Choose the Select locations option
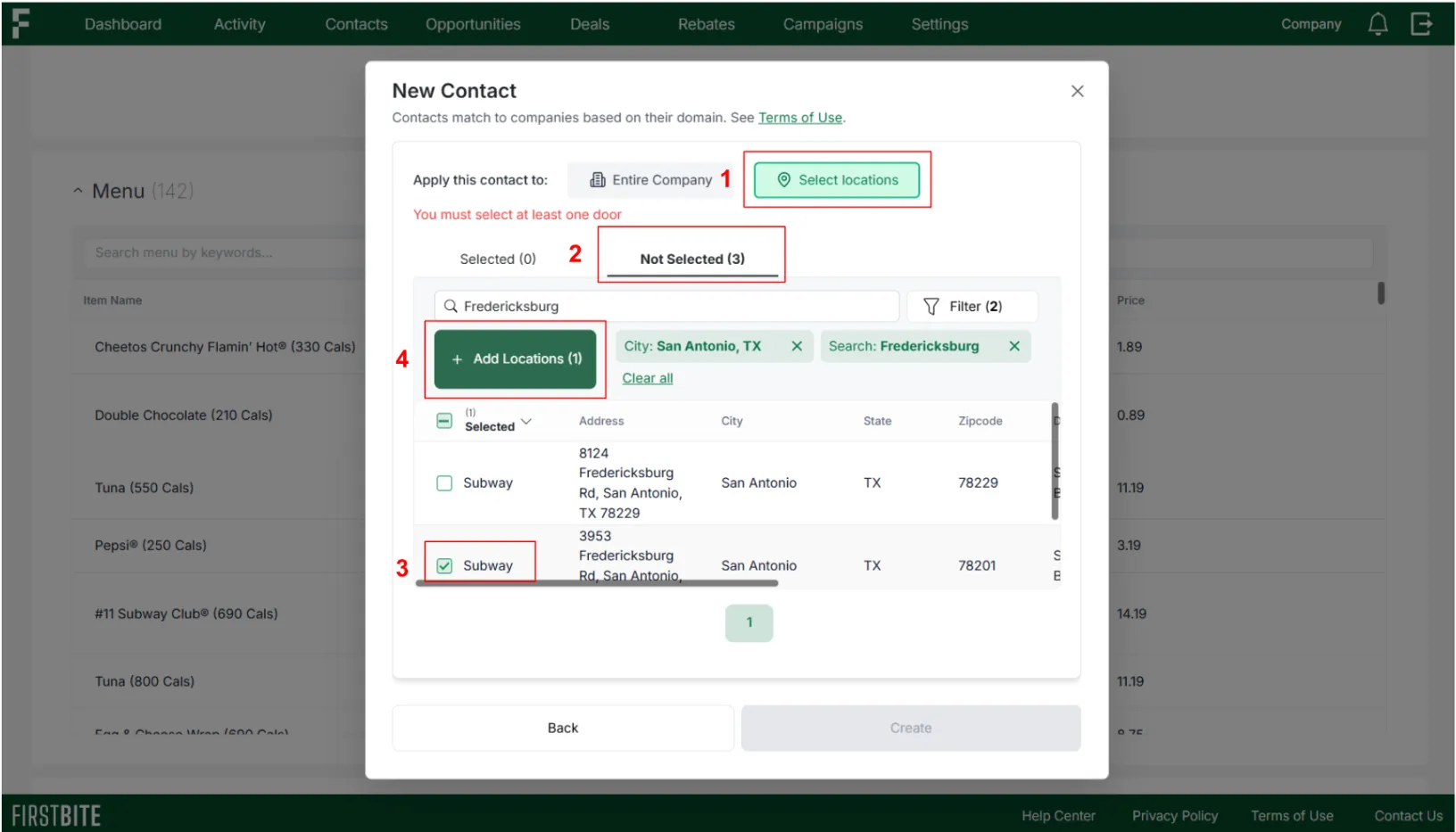Screen dimensions: 1456x832 point(837,179)
